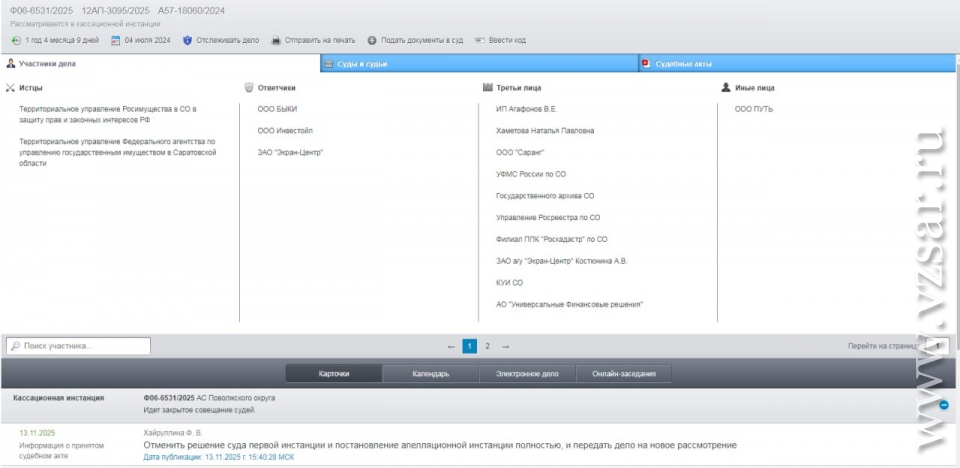The height and width of the screenshot is (468, 960).
Task: Switch to the Календарь view
Action: 430,374
